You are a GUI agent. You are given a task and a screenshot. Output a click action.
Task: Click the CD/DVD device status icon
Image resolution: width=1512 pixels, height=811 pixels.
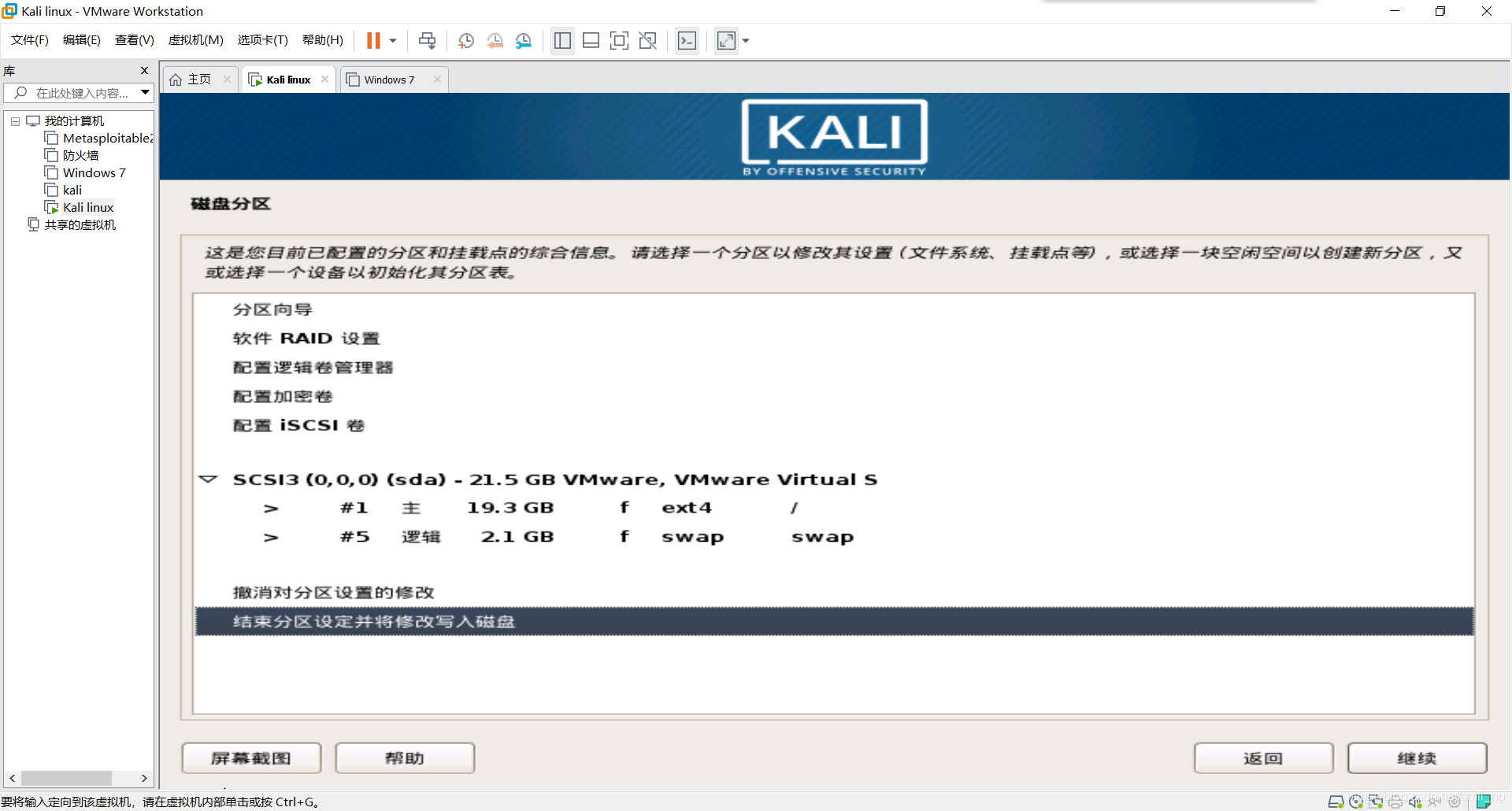[x=1355, y=802]
